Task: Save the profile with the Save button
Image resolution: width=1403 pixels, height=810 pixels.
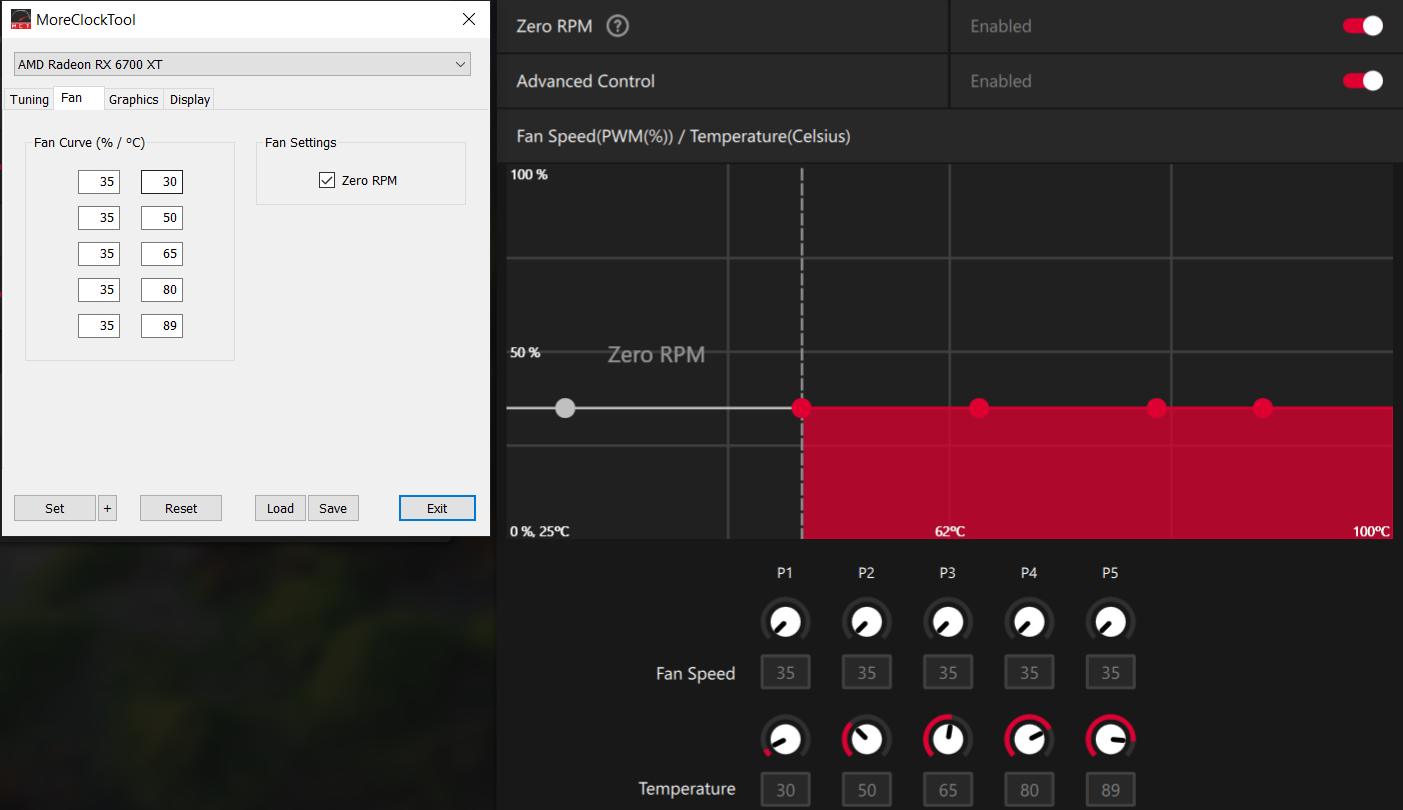Action: 333,508
